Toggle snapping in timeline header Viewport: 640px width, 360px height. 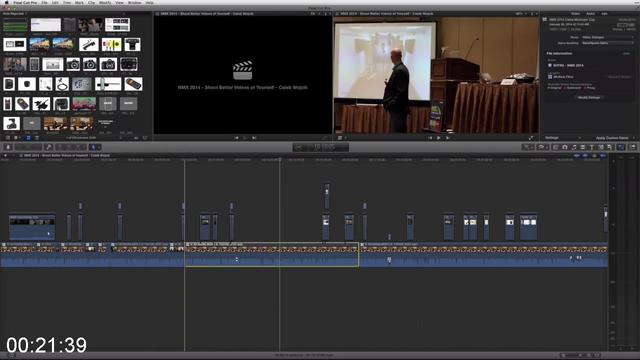coord(603,156)
